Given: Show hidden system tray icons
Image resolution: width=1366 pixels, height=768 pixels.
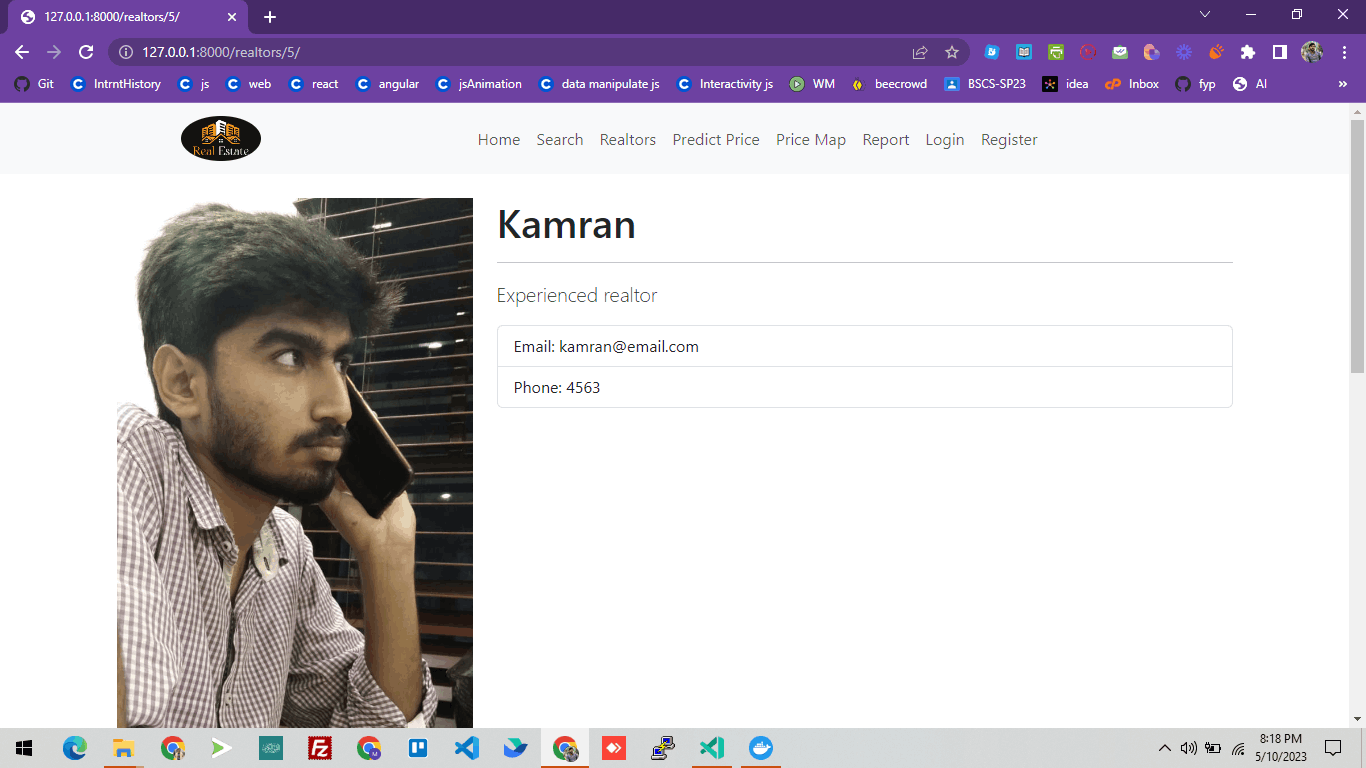Looking at the screenshot, I should [1164, 748].
